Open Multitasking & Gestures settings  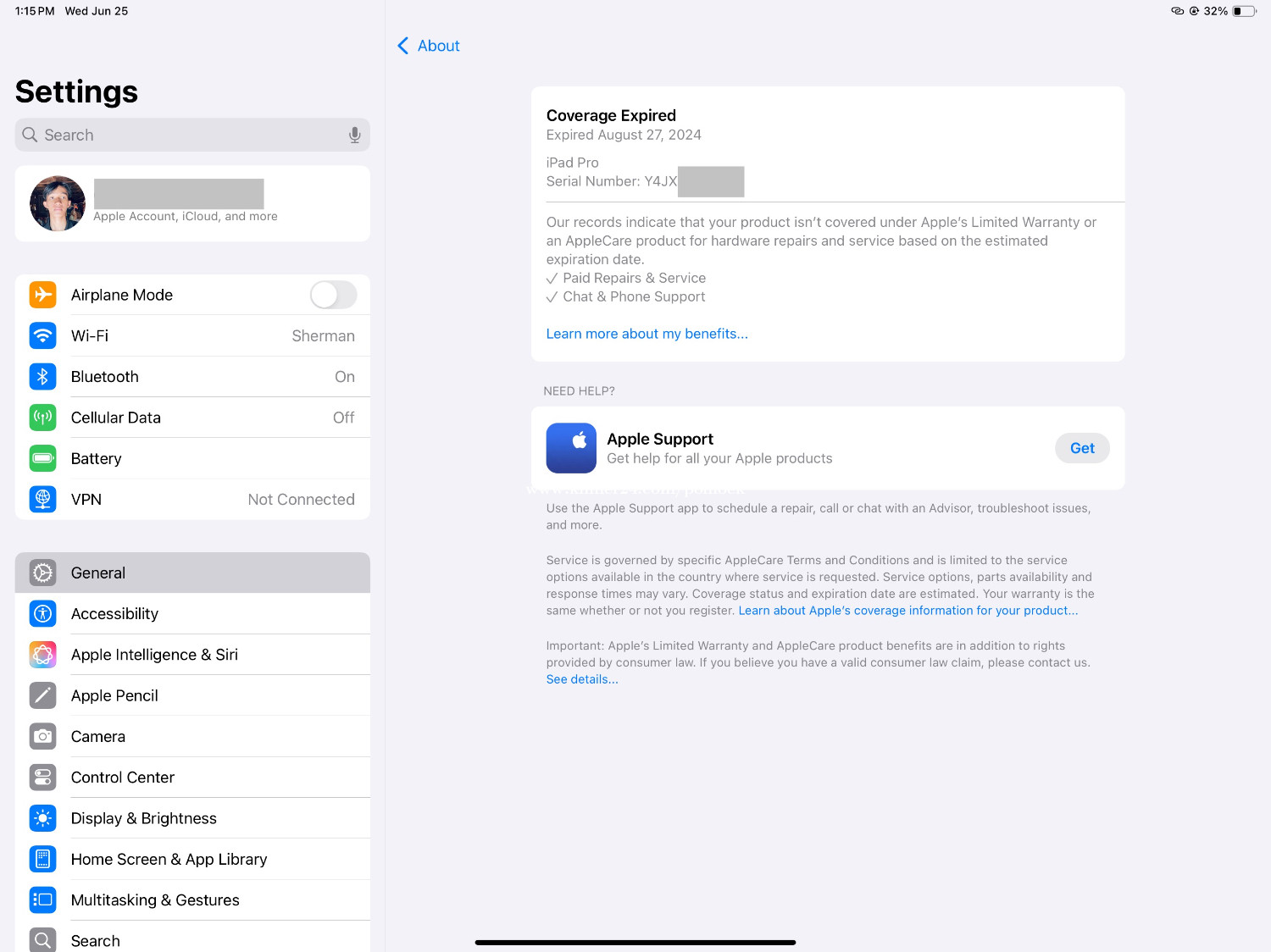click(192, 899)
